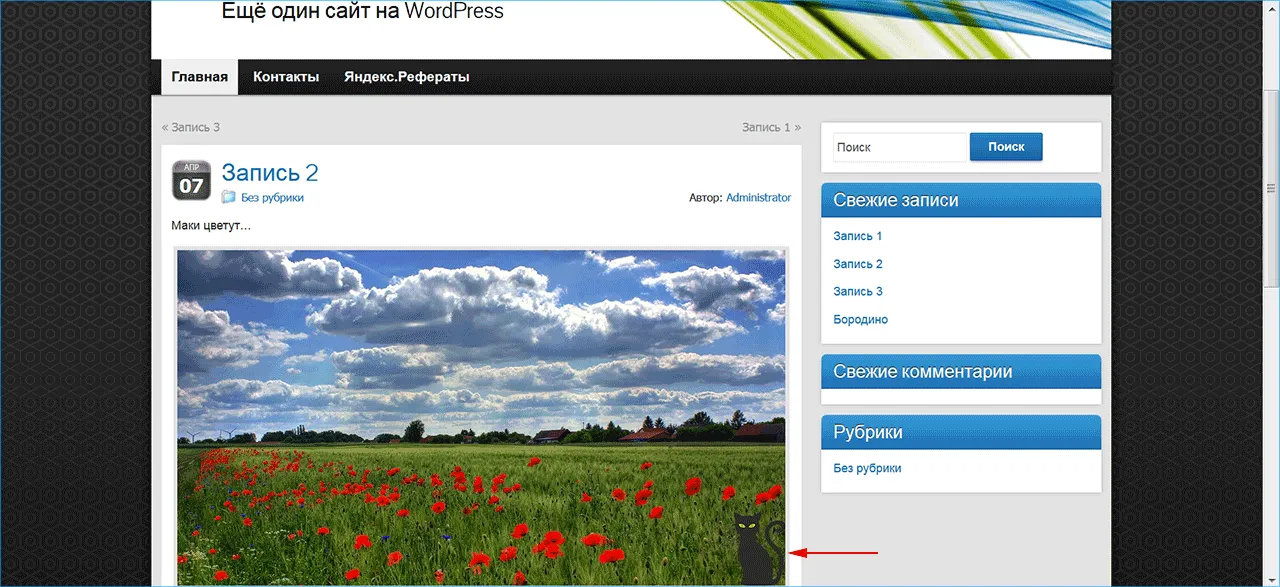Viewport: 1280px width, 587px height.
Task: Go to next post Запись 1 »
Action: click(x=771, y=127)
